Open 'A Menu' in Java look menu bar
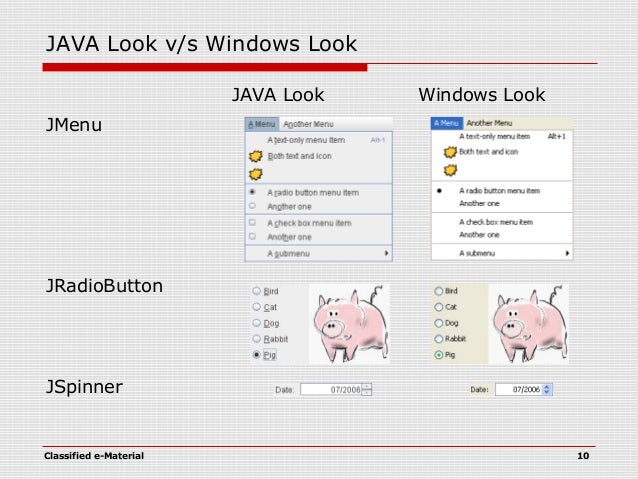Image resolution: width=638 pixels, height=479 pixels. (x=262, y=124)
